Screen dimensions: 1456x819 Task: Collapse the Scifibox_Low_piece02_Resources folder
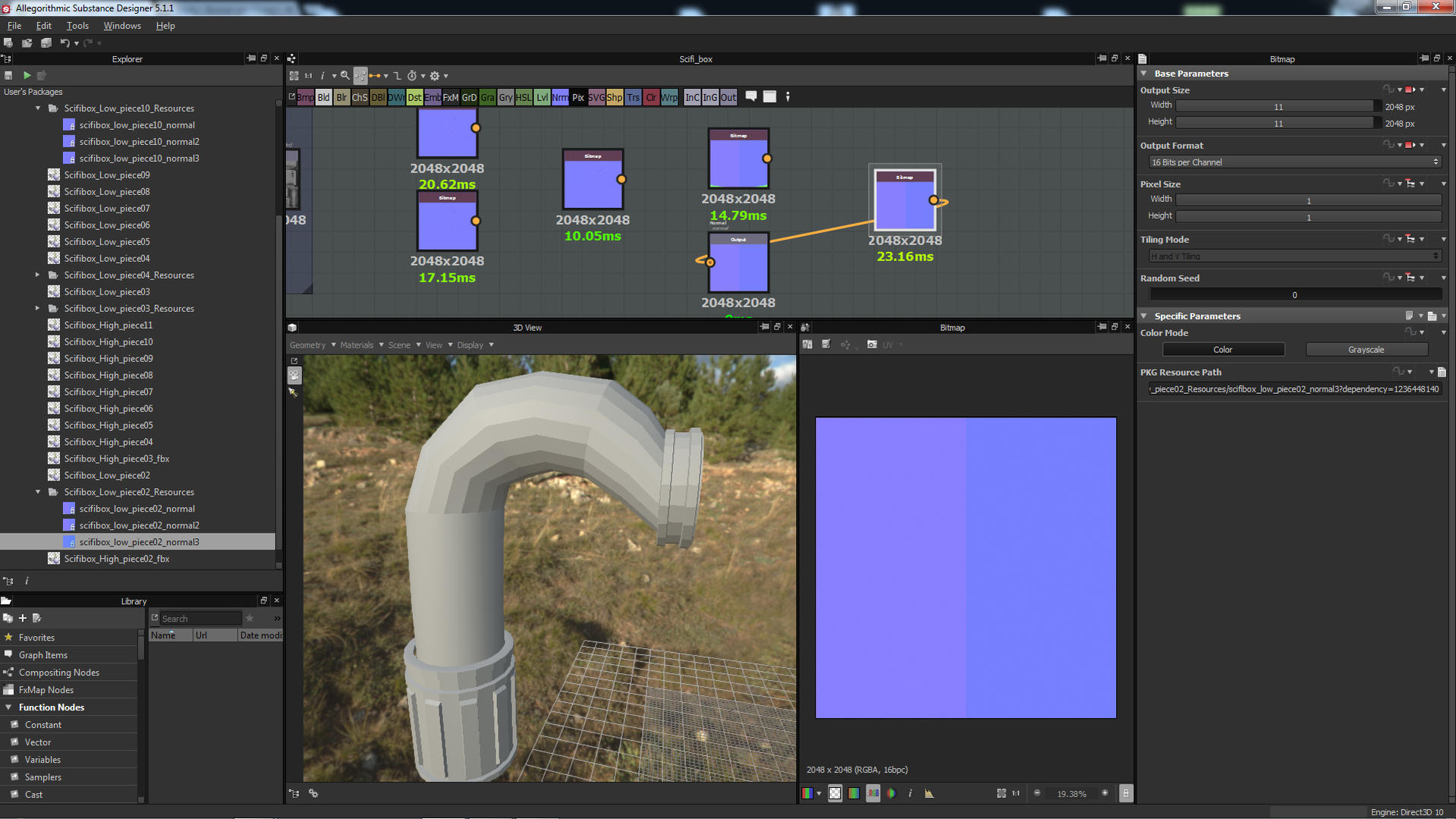38,493
